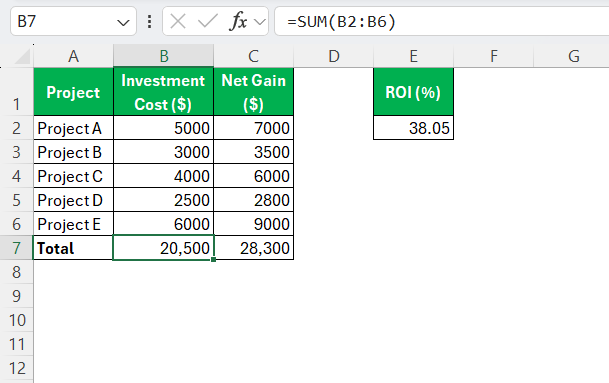609x383 pixels.
Task: Select the cell with value 5000
Action: pyautogui.click(x=164, y=128)
